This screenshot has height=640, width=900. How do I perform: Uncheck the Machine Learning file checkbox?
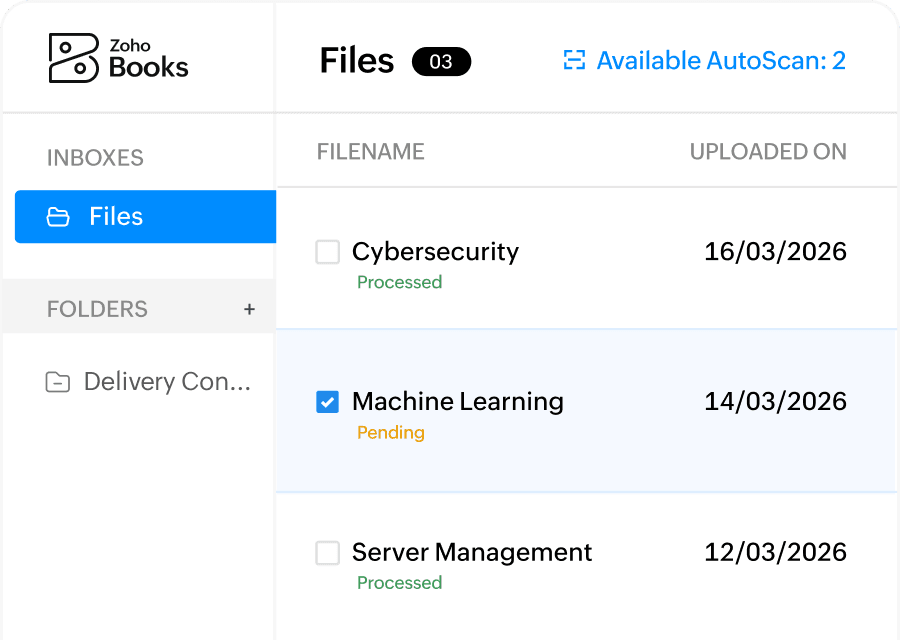coord(328,402)
